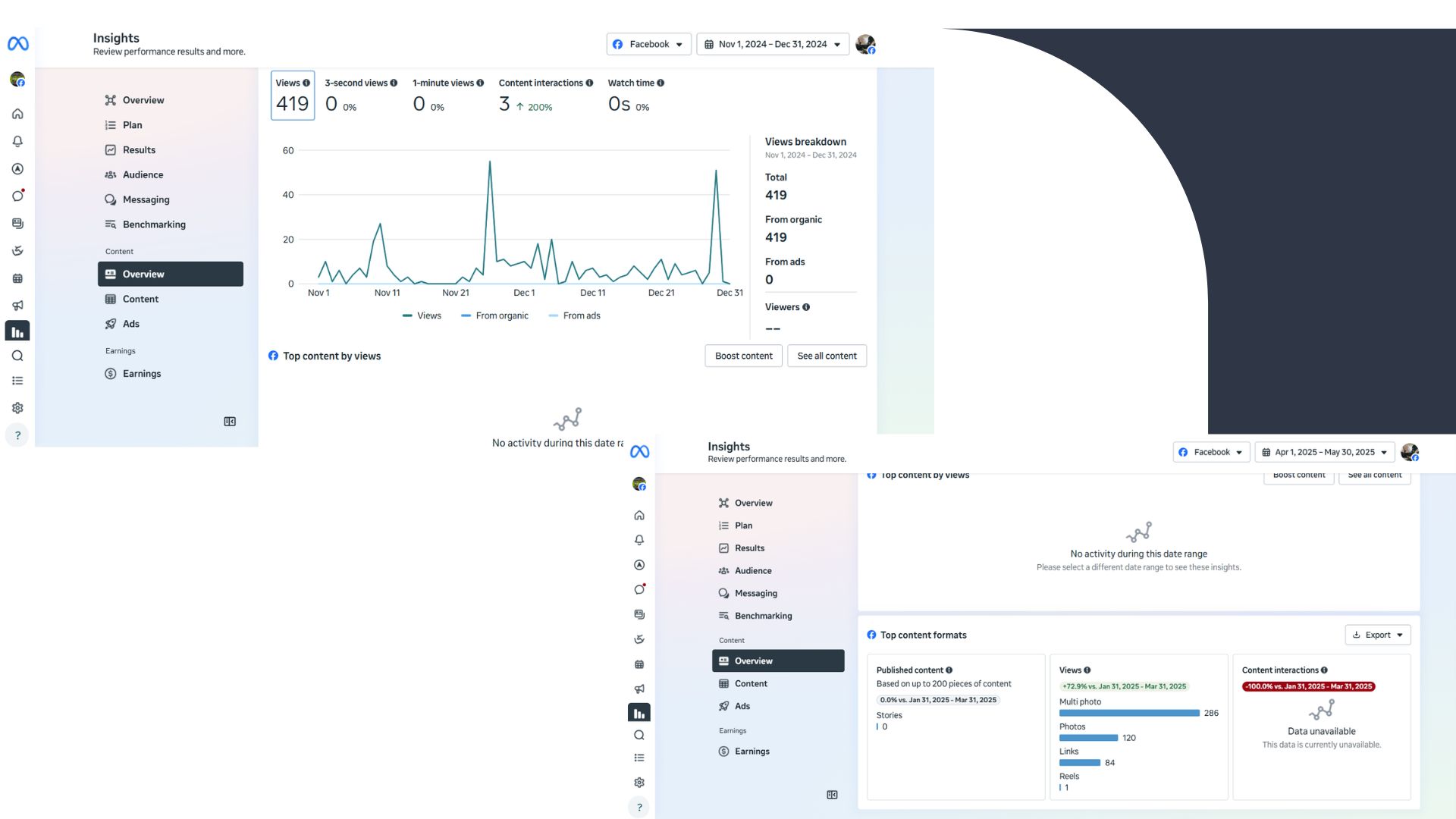The image size is (1456, 819).
Task: Open the Nov 1, 2024 date range dropdown
Action: (x=772, y=44)
